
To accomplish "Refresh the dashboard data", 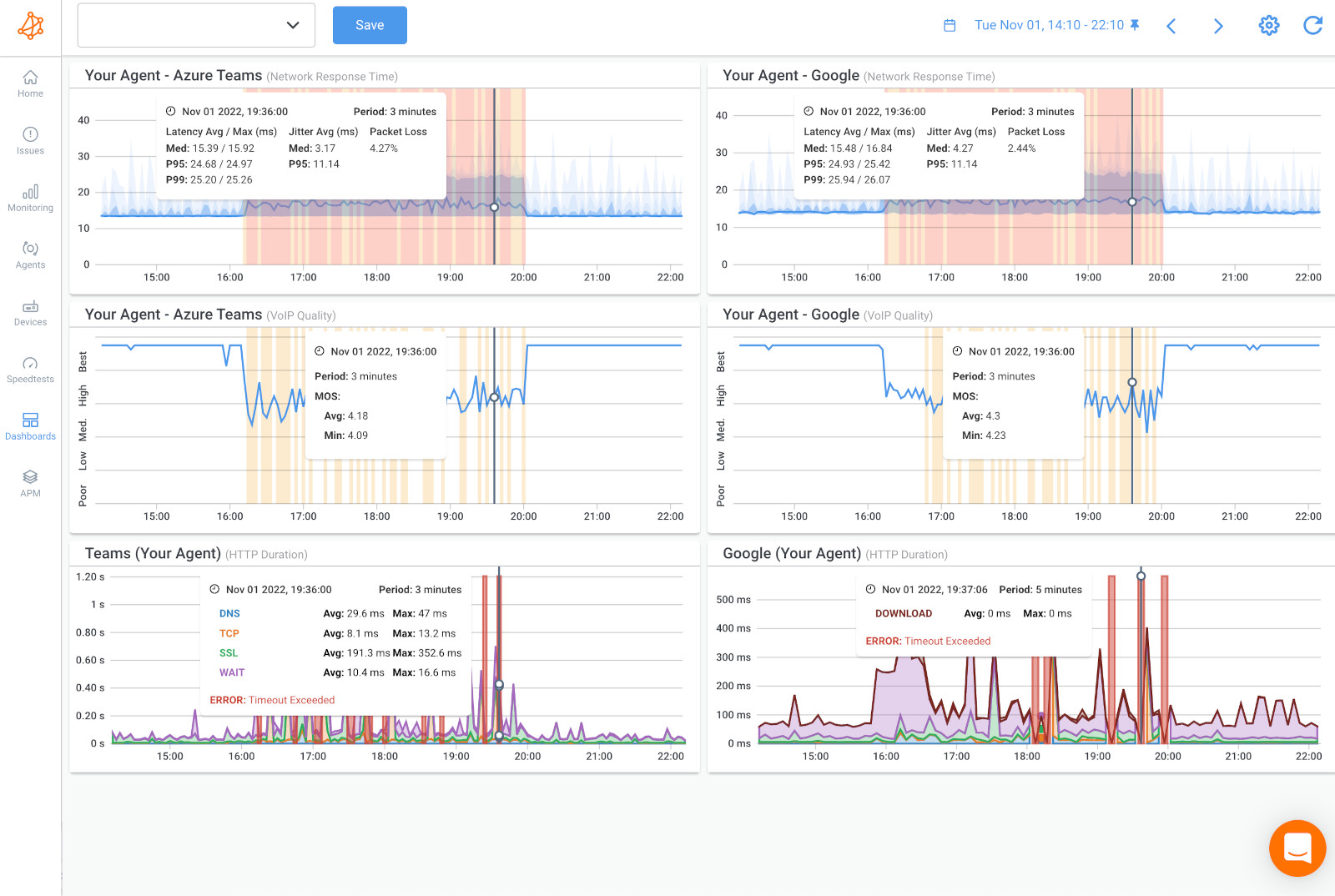I will click(x=1312, y=25).
